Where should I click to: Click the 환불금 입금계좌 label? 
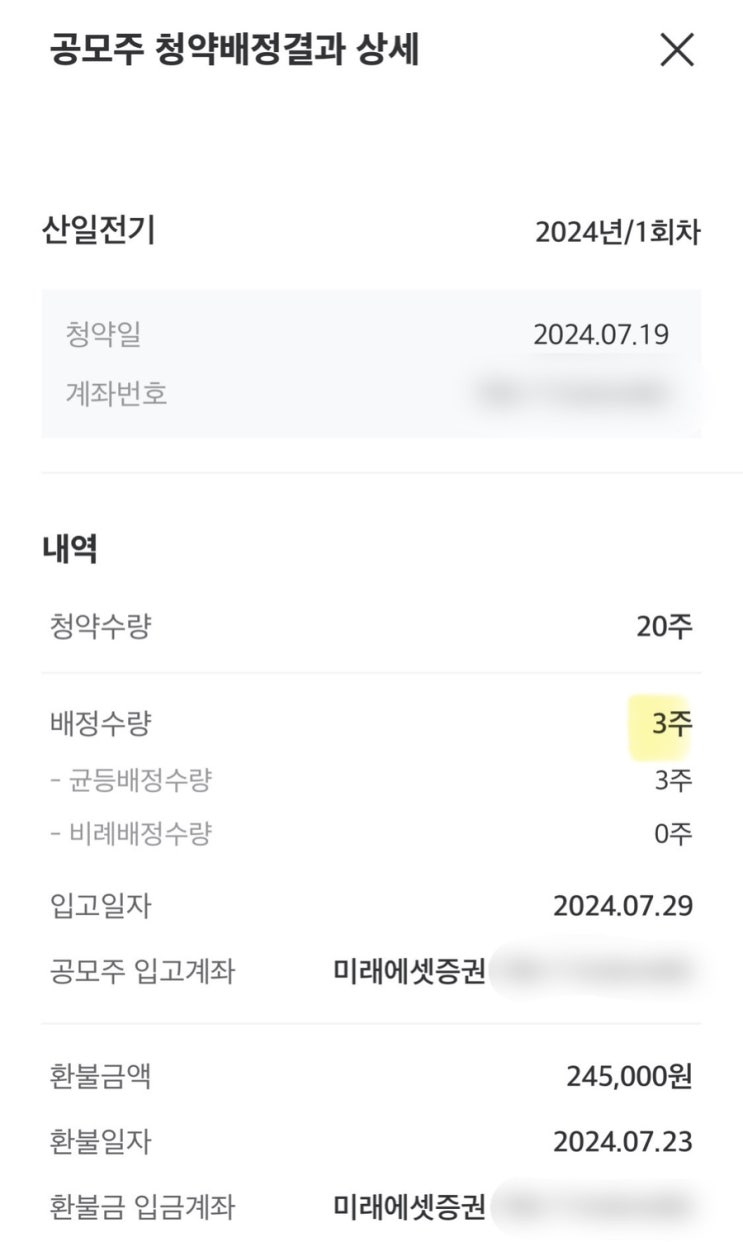[142, 1205]
